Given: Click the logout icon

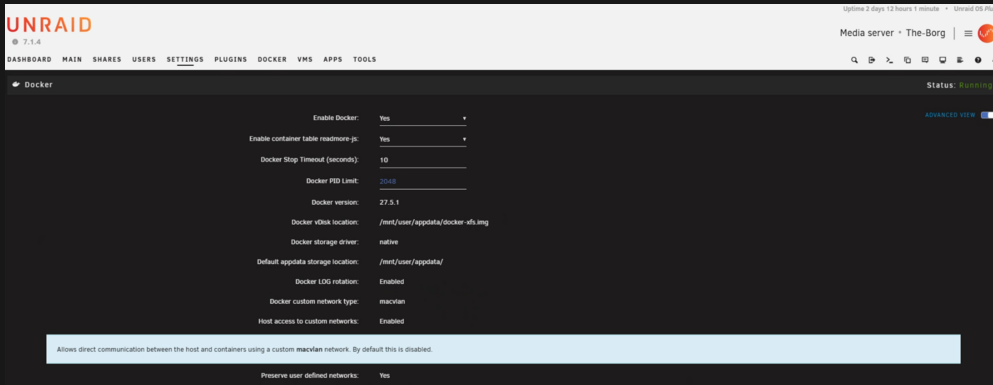Looking at the screenshot, I should pos(871,60).
